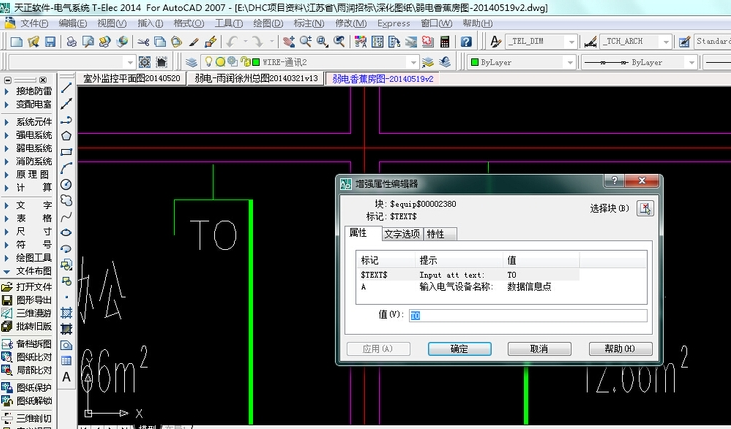Select the Circle draw tool

click(x=66, y=184)
